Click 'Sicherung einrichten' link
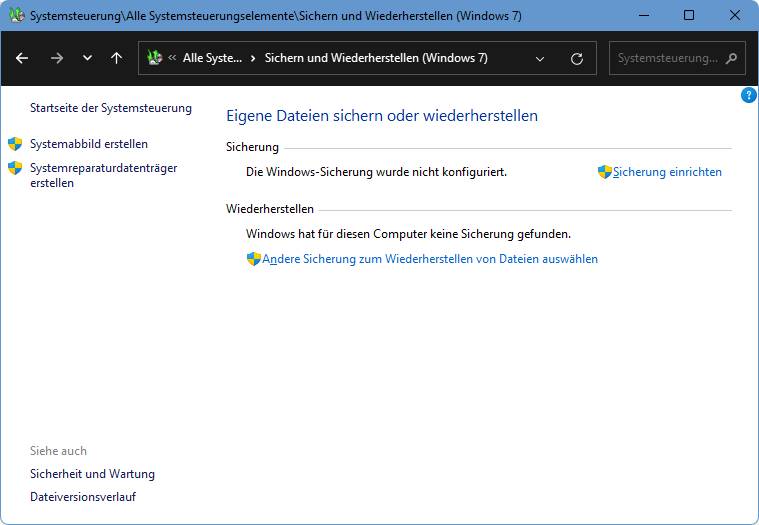This screenshot has width=759, height=525. click(667, 172)
